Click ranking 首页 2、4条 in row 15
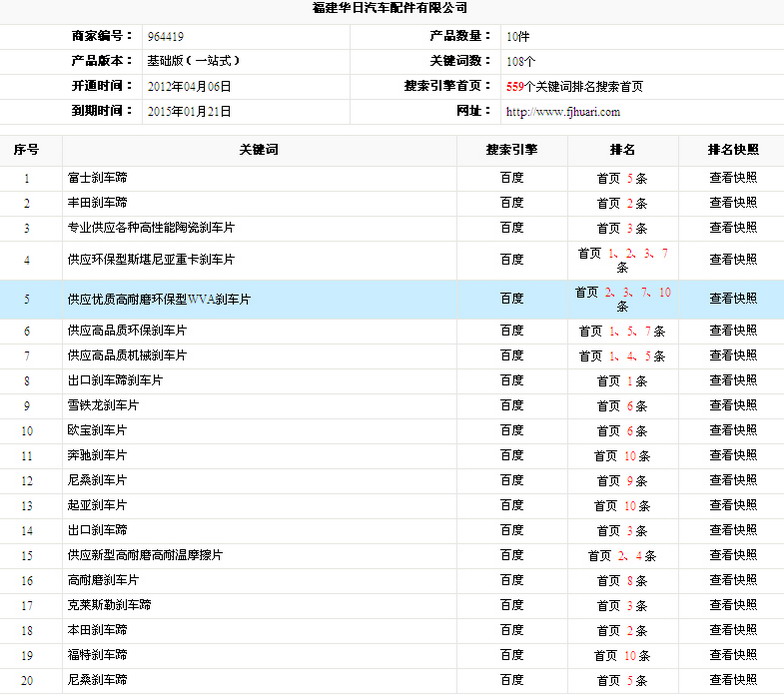The height and width of the screenshot is (698, 784). pos(622,556)
